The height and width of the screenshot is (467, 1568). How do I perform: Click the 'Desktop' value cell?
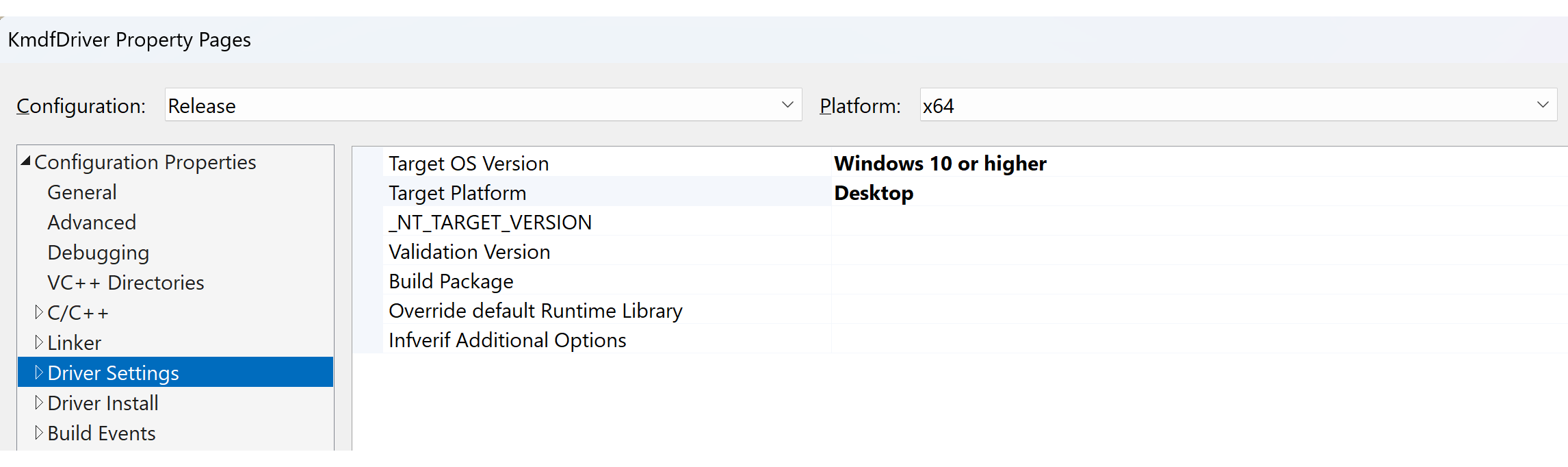click(1200, 193)
